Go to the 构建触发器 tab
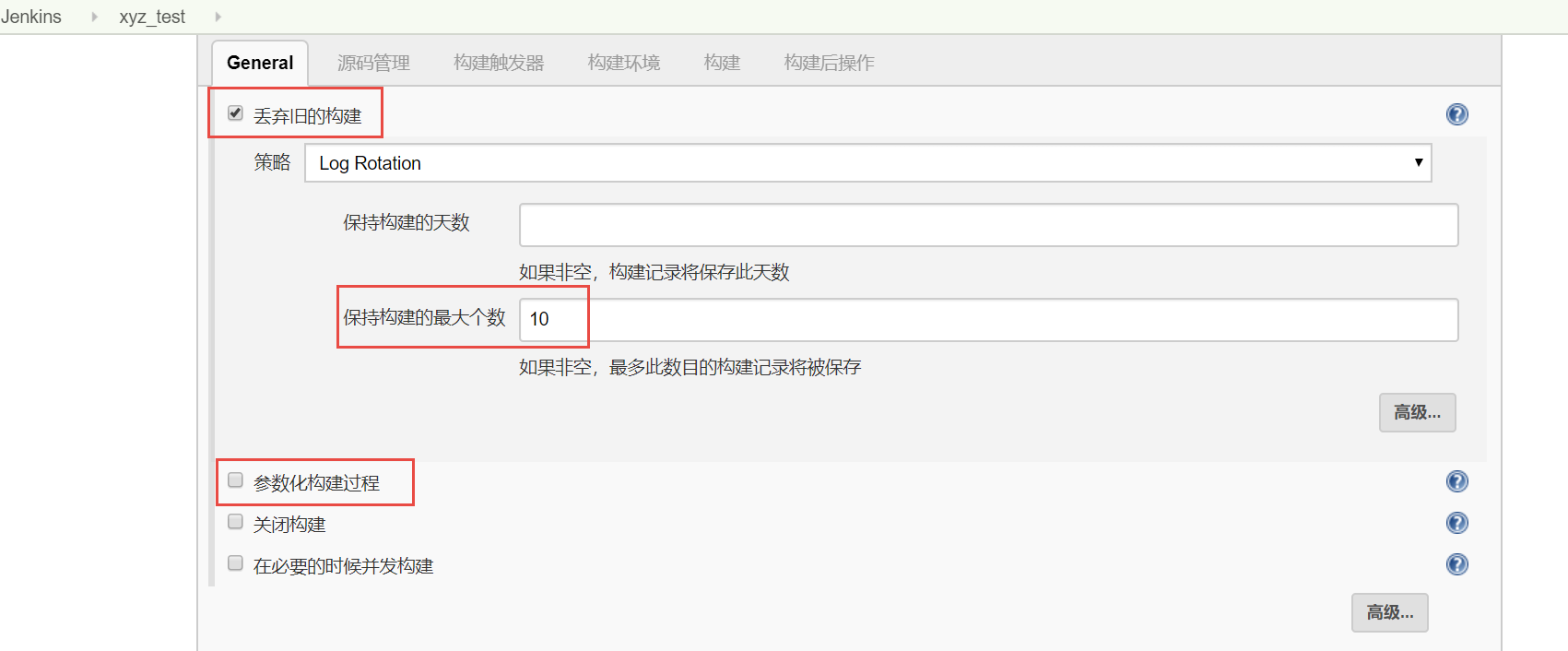This screenshot has width=1568, height=651. pyautogui.click(x=499, y=63)
